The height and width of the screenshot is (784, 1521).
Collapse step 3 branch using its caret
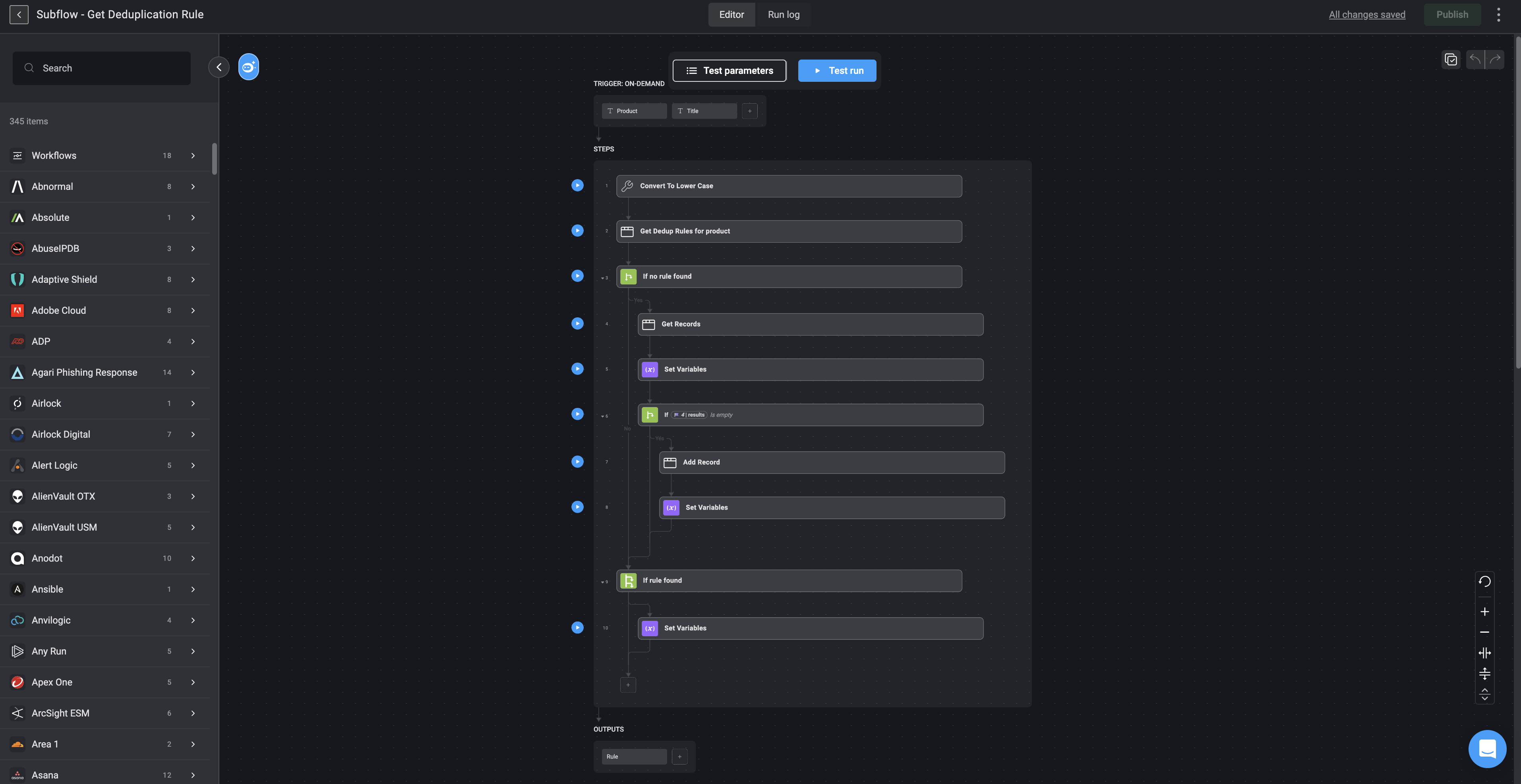[602, 278]
